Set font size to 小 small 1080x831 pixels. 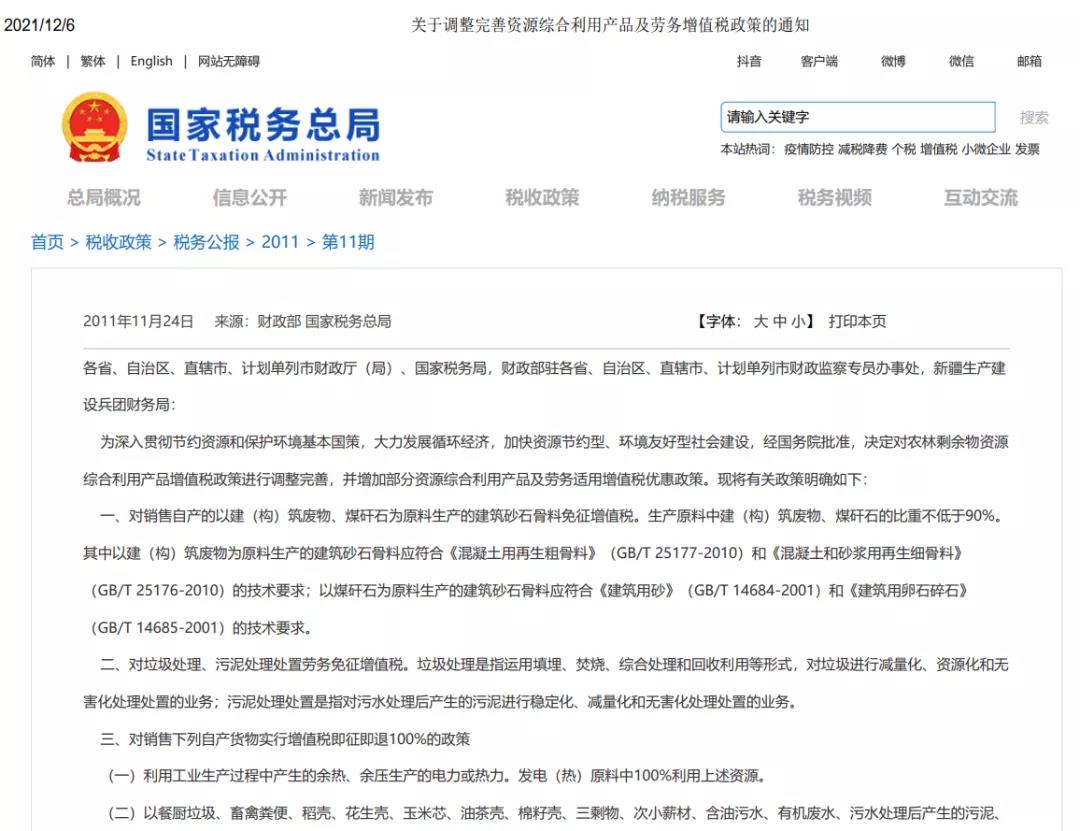(x=797, y=322)
